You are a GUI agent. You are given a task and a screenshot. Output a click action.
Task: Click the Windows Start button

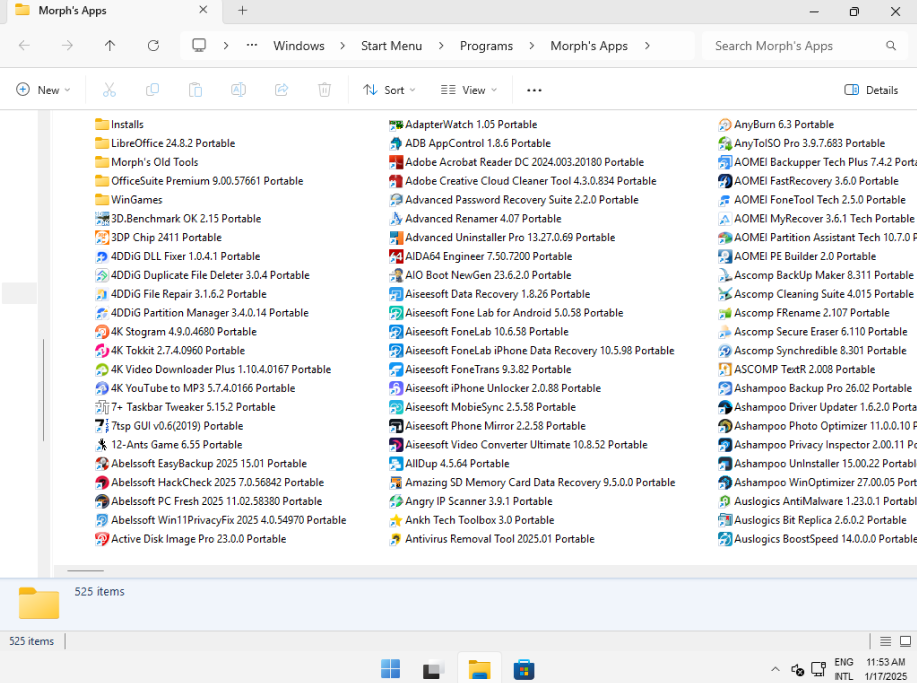pos(391,669)
